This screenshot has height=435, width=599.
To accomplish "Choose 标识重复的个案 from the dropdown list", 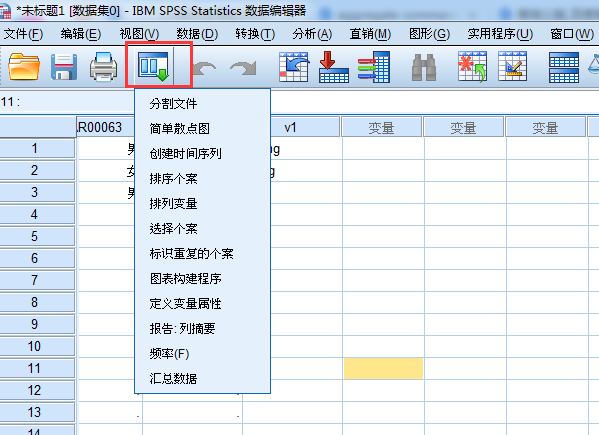I will [x=202, y=254].
